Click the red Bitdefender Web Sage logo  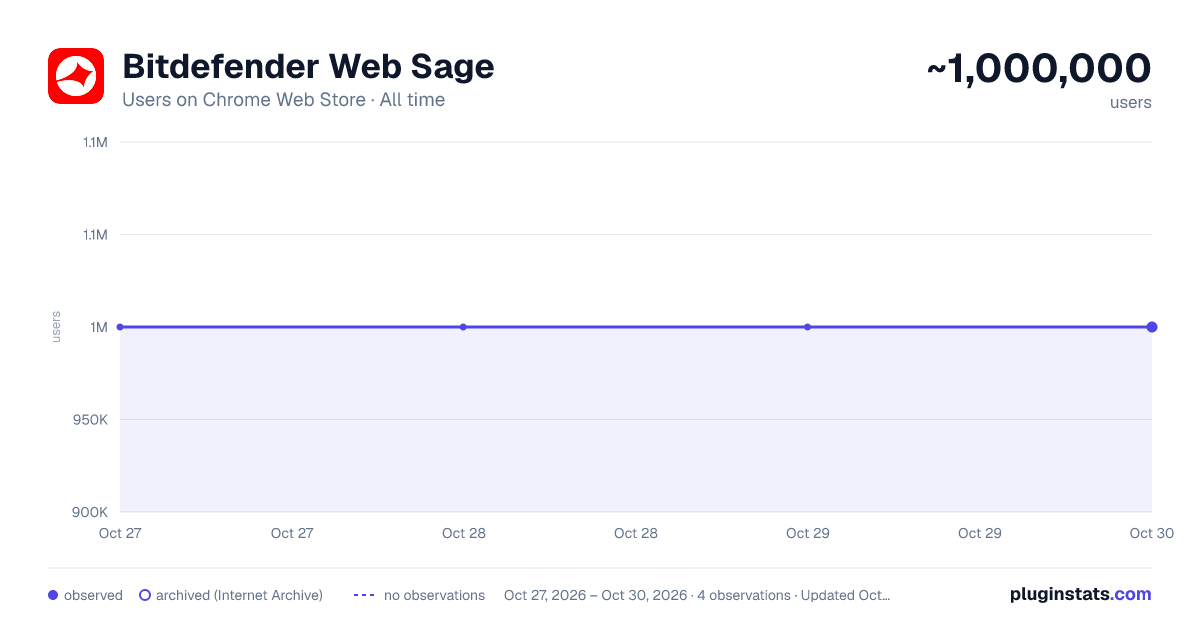pos(76,76)
